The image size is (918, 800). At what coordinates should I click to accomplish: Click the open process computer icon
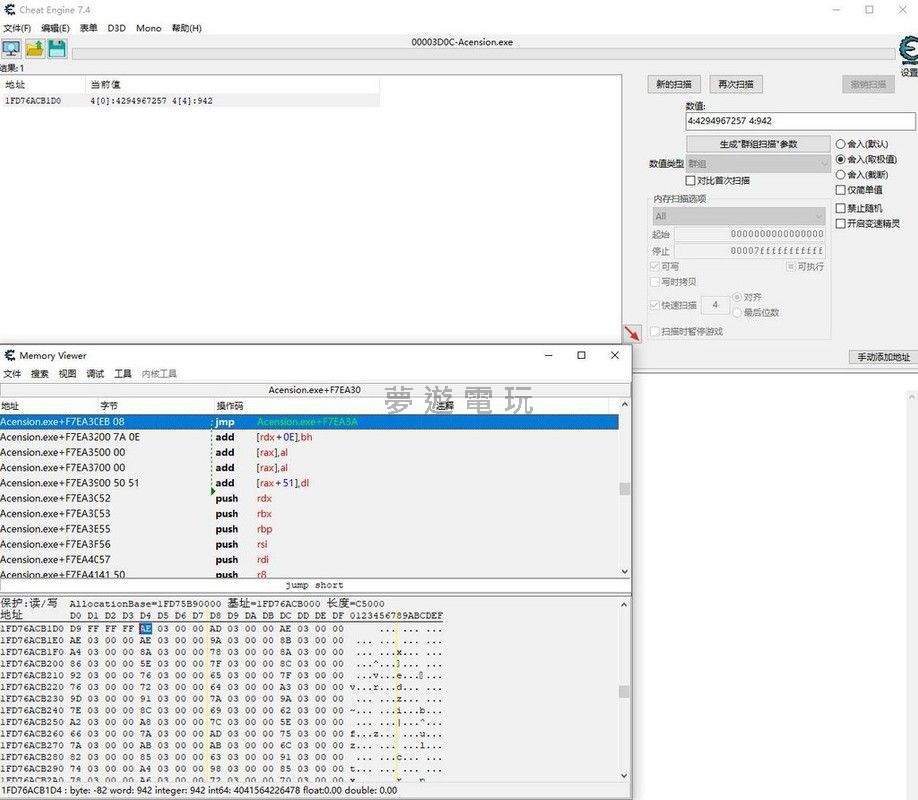[12, 48]
